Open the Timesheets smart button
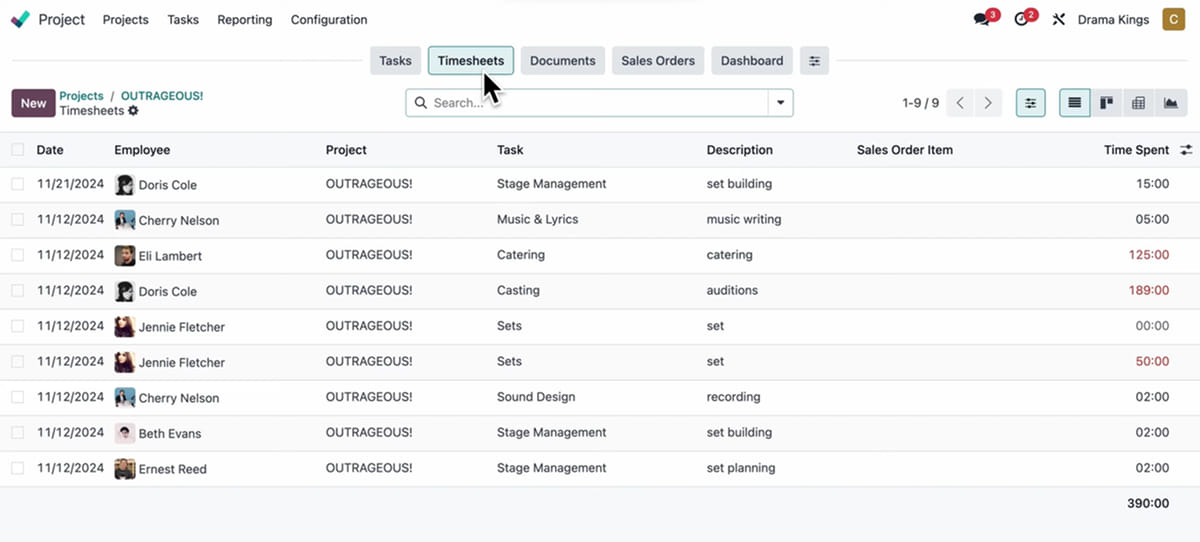This screenshot has height=542, width=1200. [x=471, y=61]
